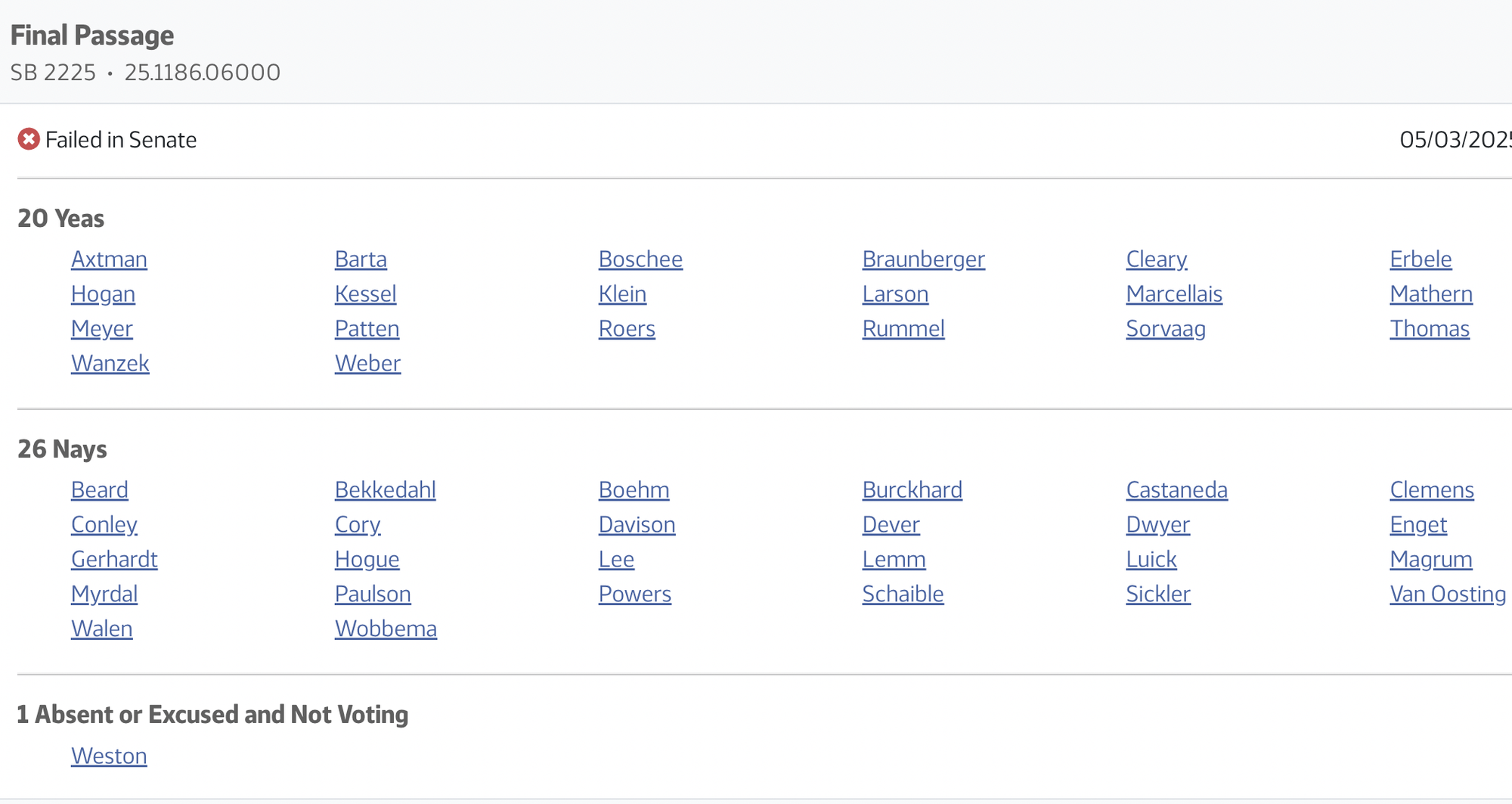Image resolution: width=1512 pixels, height=804 pixels.
Task: Click the SB 2225 bill number text
Action: [53, 72]
